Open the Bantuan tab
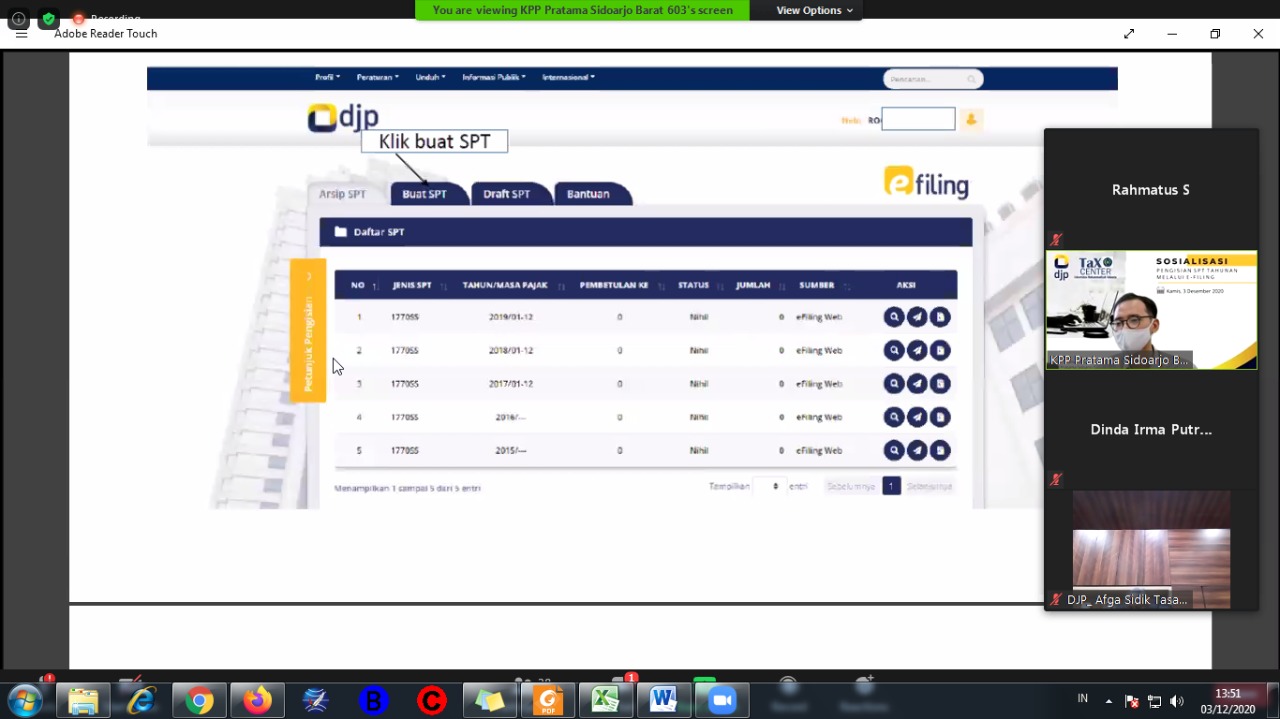Screen dimensions: 1280x719 (588, 194)
